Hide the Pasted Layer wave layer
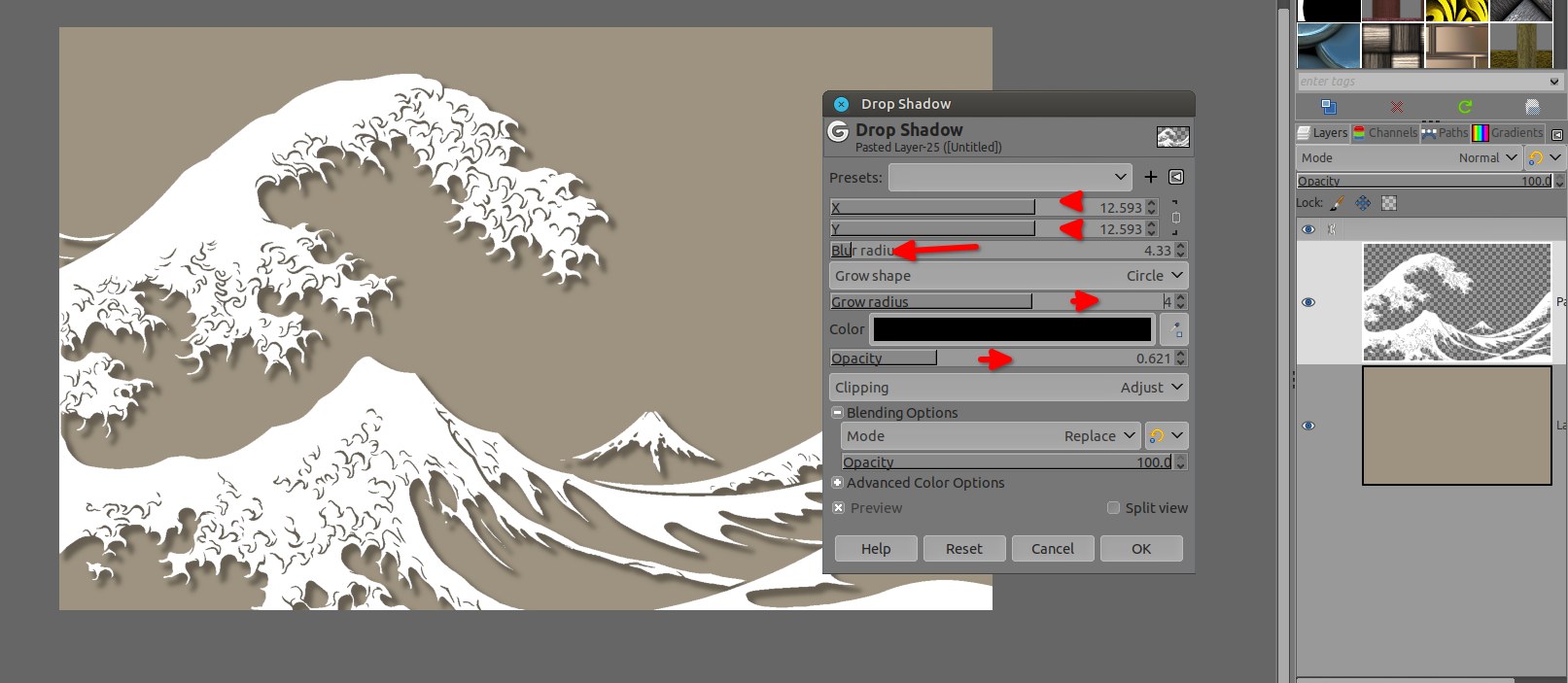The height and width of the screenshot is (683, 1568). (x=1308, y=302)
